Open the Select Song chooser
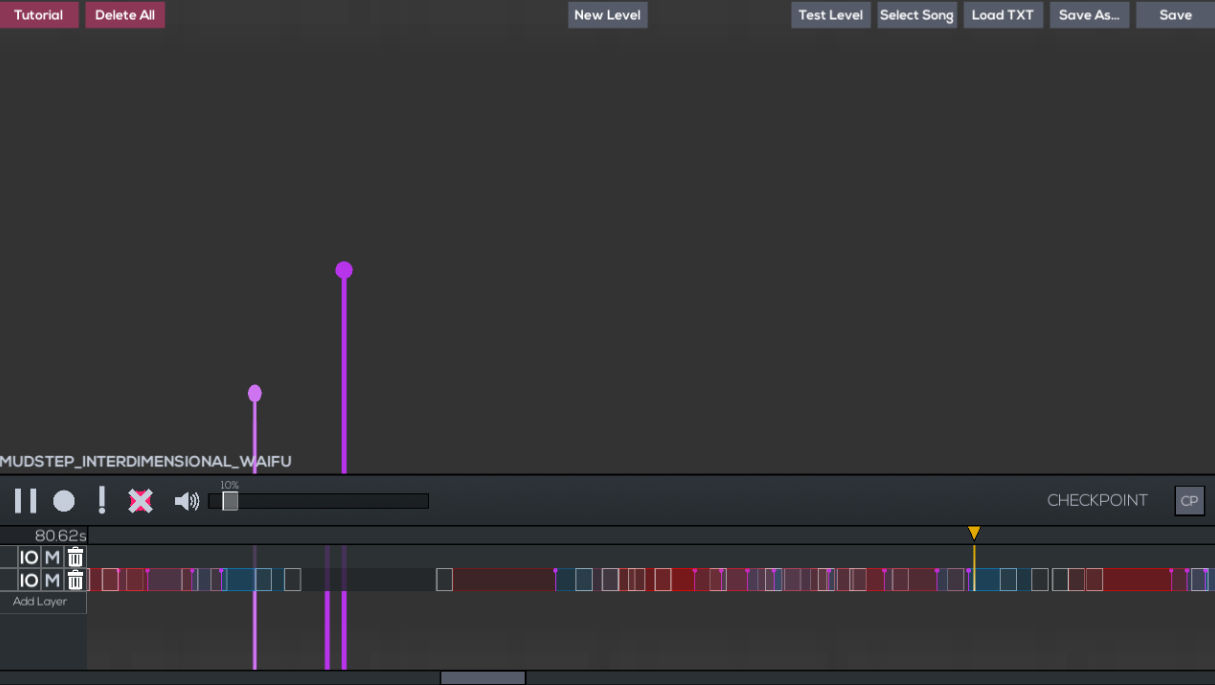The width and height of the screenshot is (1215, 685). 916,15
